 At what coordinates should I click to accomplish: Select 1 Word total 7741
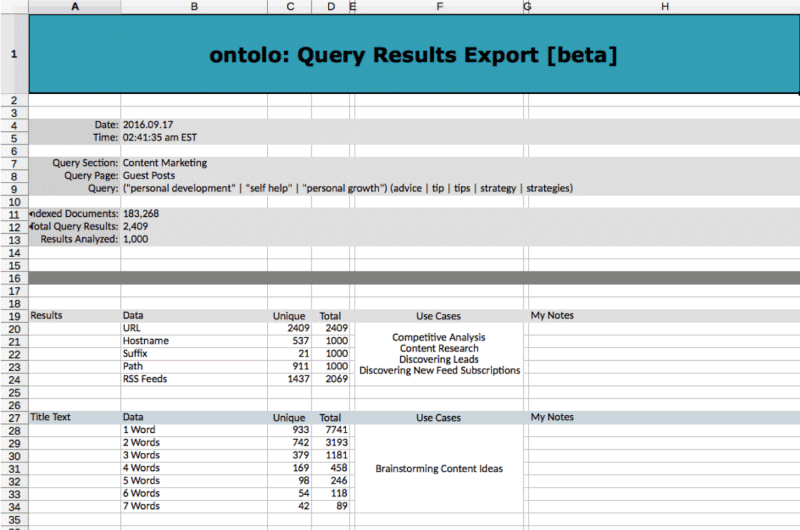pos(331,430)
